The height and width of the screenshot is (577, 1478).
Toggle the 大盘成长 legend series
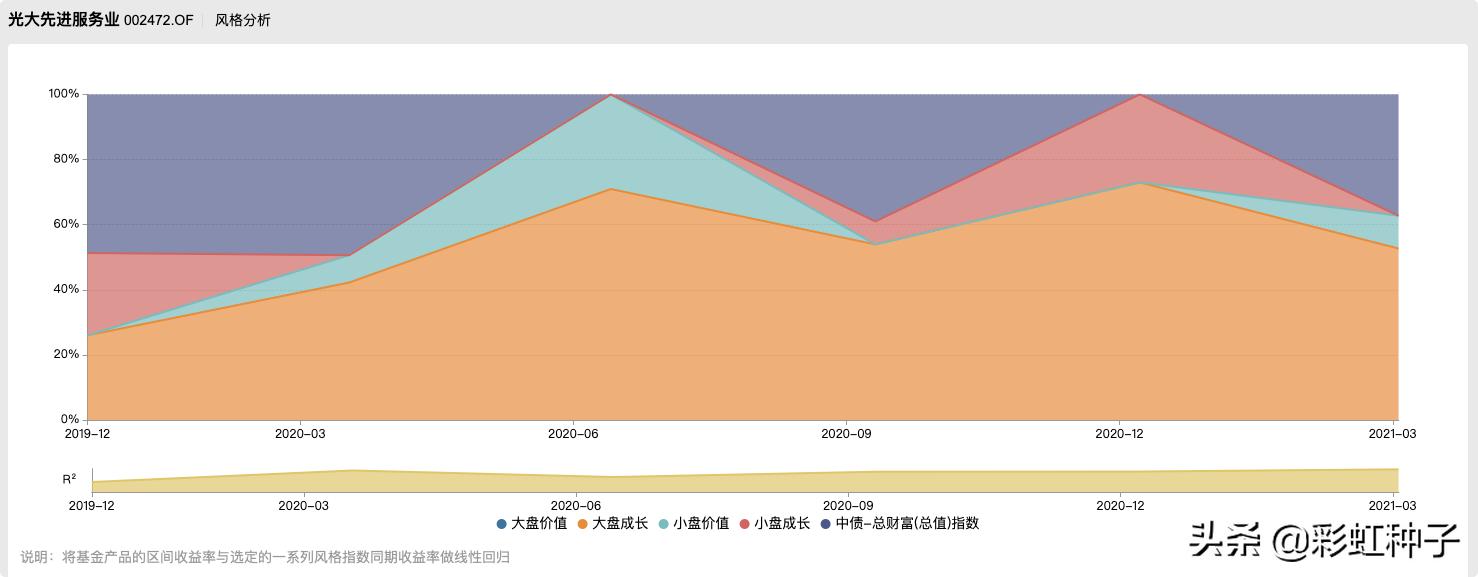pos(613,523)
